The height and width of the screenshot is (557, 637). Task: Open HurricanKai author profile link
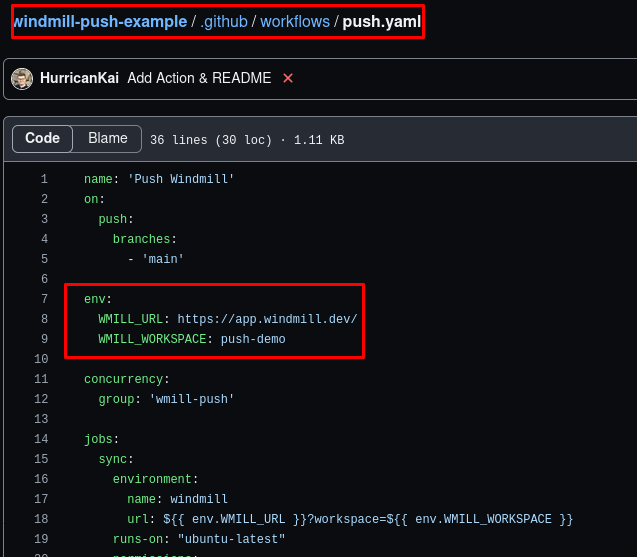click(79, 78)
